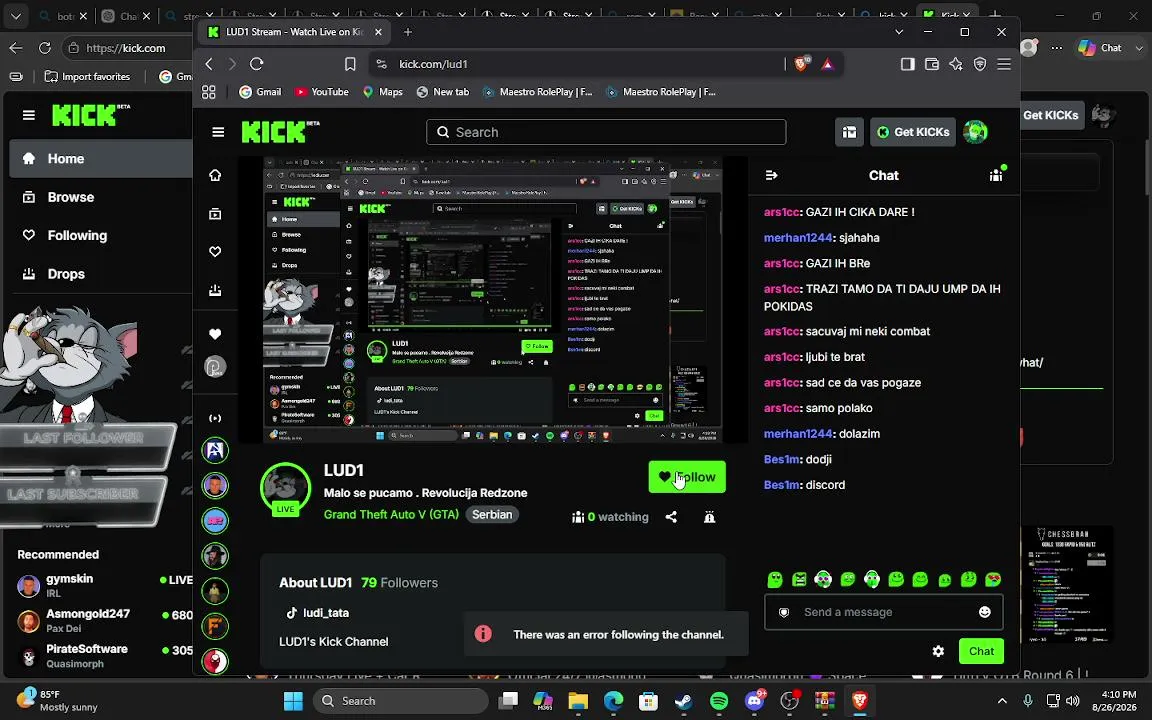Image resolution: width=1152 pixels, height=720 pixels.
Task: Open the Home icon in collapsed Kick sidebar
Action: point(215,175)
